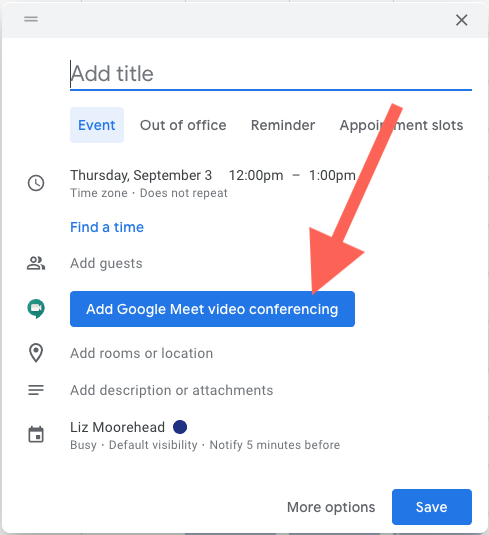Click the drag handle icon at dialog top
The height and width of the screenshot is (535, 489).
31,19
